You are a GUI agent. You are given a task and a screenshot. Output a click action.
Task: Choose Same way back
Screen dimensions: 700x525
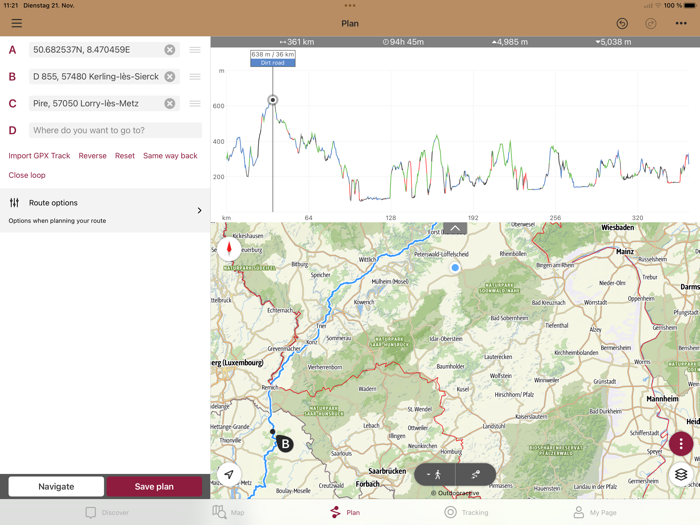pos(170,156)
